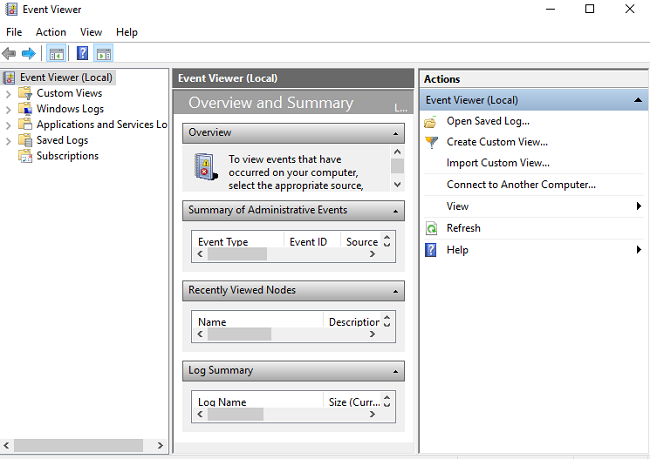Expand the Saved Logs tree node

[8, 141]
